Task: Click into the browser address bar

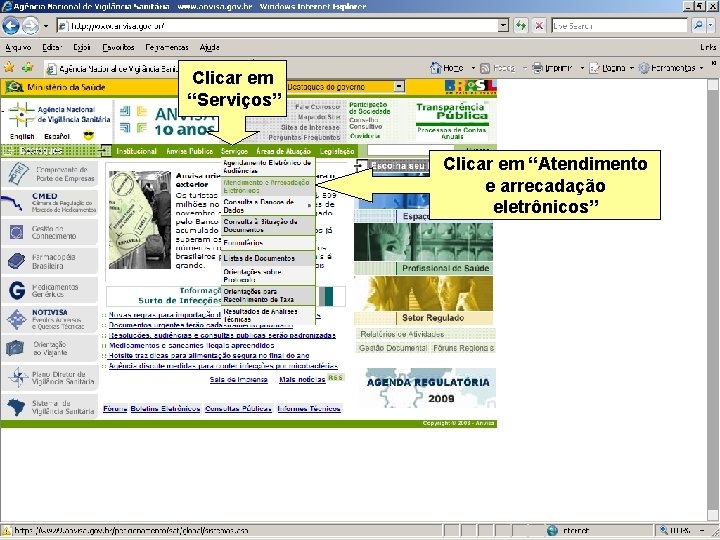Action: 277,26
